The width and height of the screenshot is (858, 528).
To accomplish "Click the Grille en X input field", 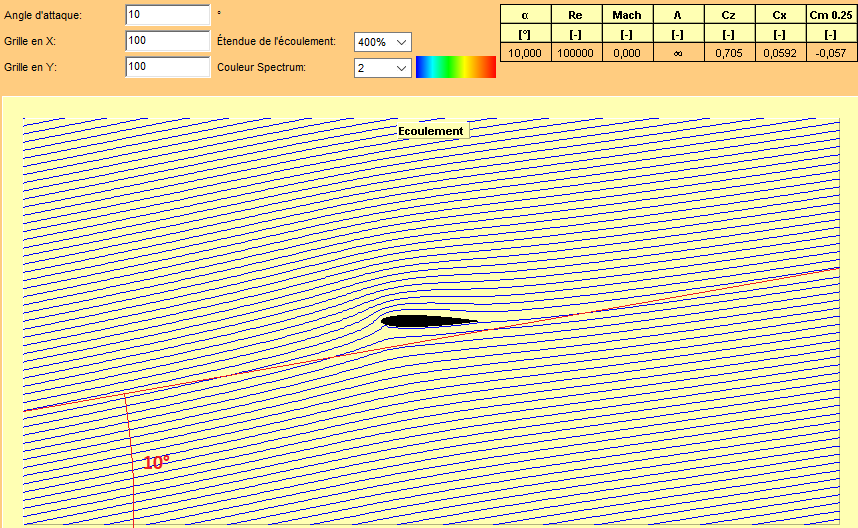I will [x=167, y=41].
